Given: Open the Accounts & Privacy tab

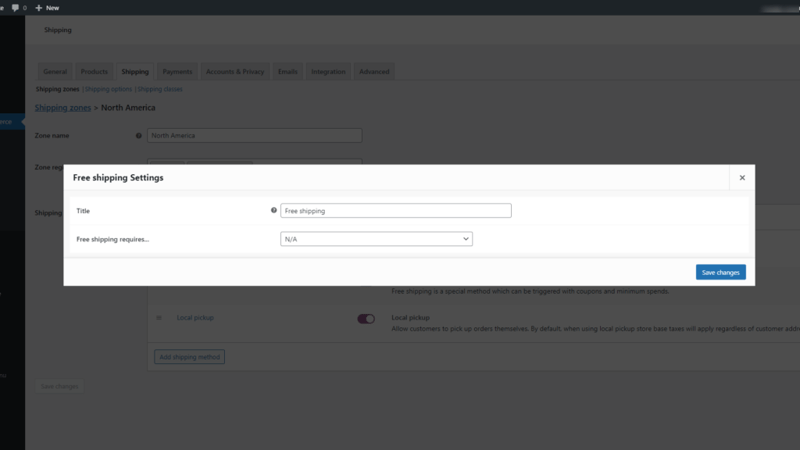Looking at the screenshot, I should (x=235, y=71).
